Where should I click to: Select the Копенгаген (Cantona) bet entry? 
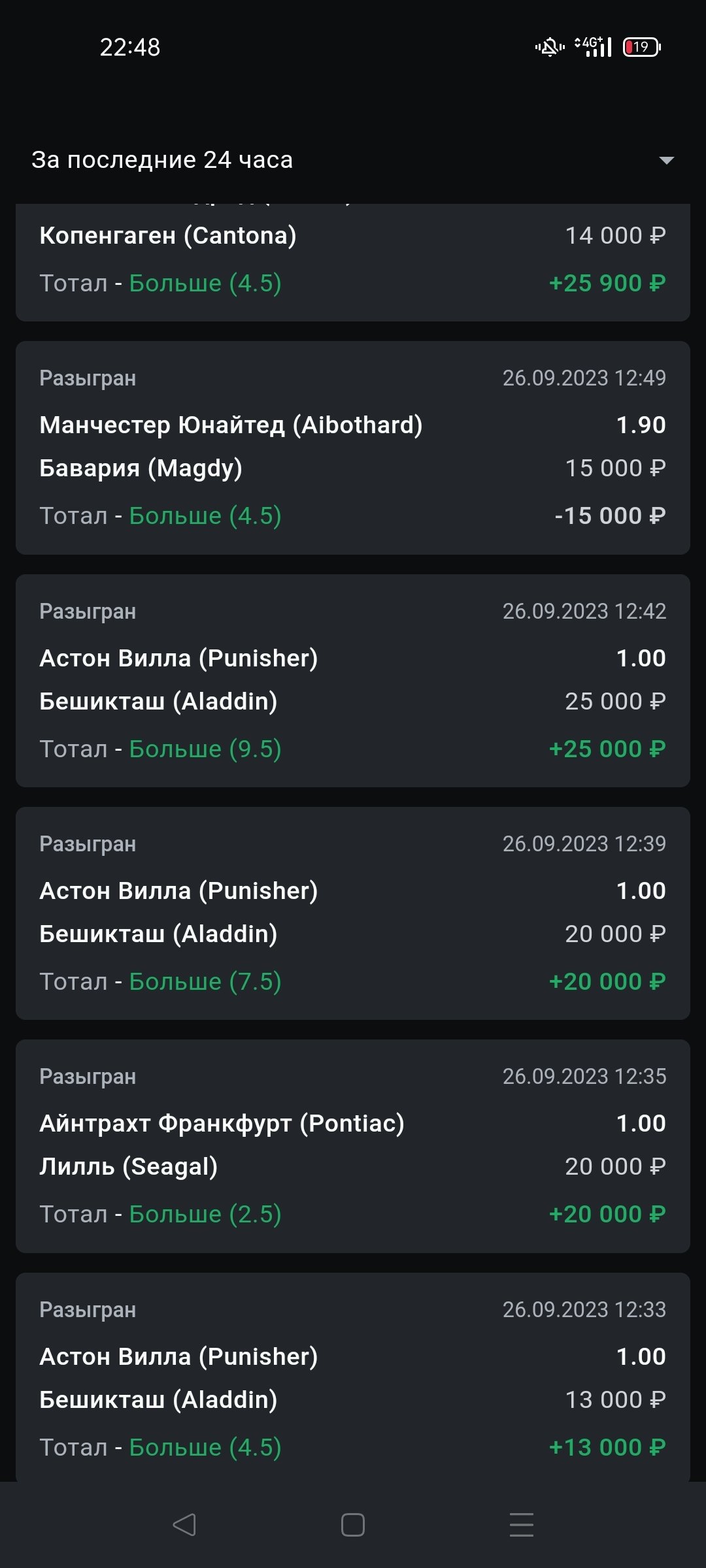(168, 236)
